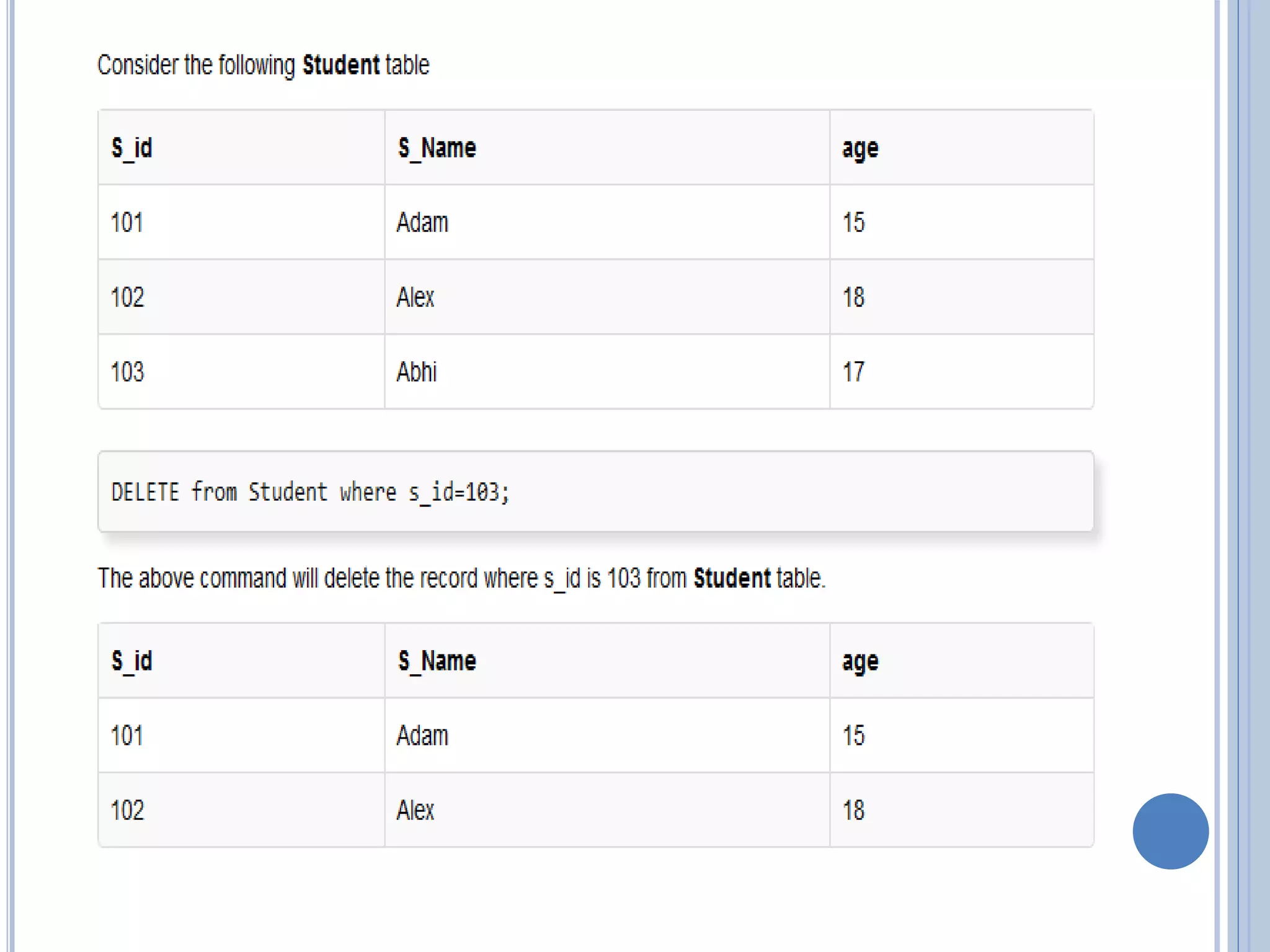
Task: Click the 102 cell in the bottom table
Action: point(127,810)
